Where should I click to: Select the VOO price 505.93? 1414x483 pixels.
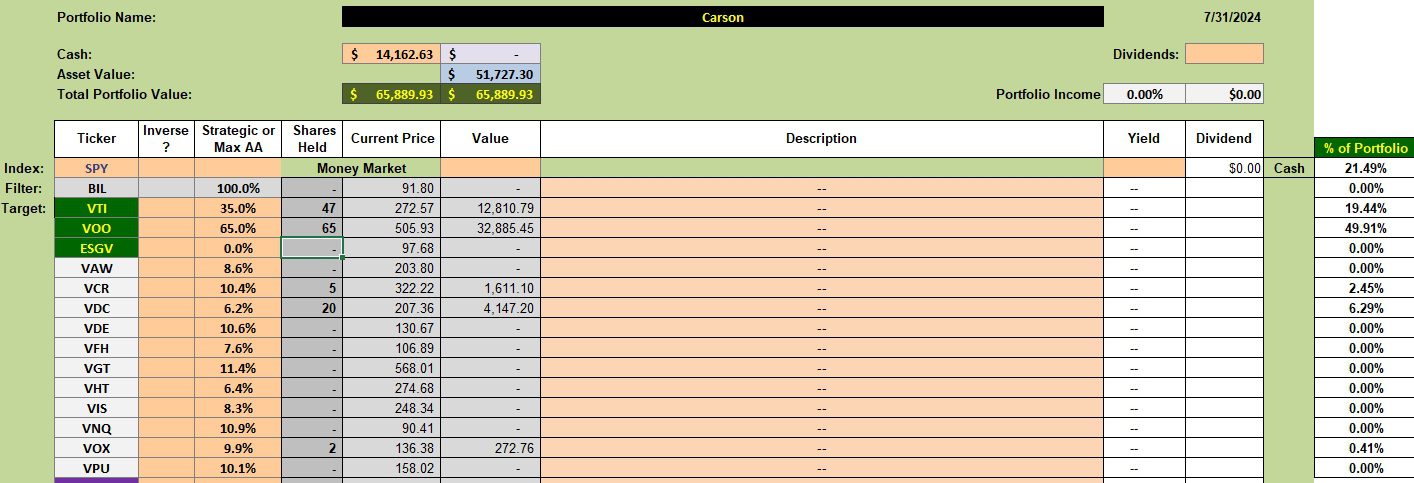pyautogui.click(x=391, y=228)
